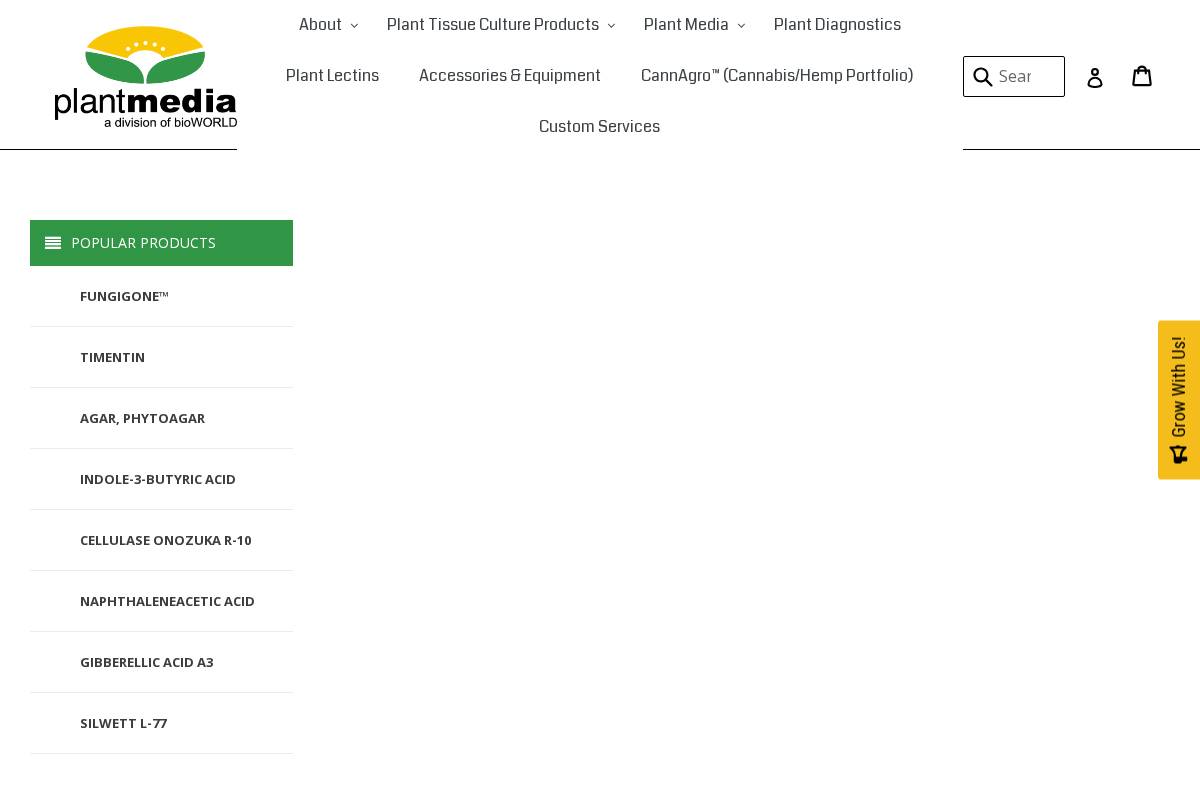This screenshot has width=1200, height=800.
Task: Open the FUNGIGONE product link
Action: 124,296
